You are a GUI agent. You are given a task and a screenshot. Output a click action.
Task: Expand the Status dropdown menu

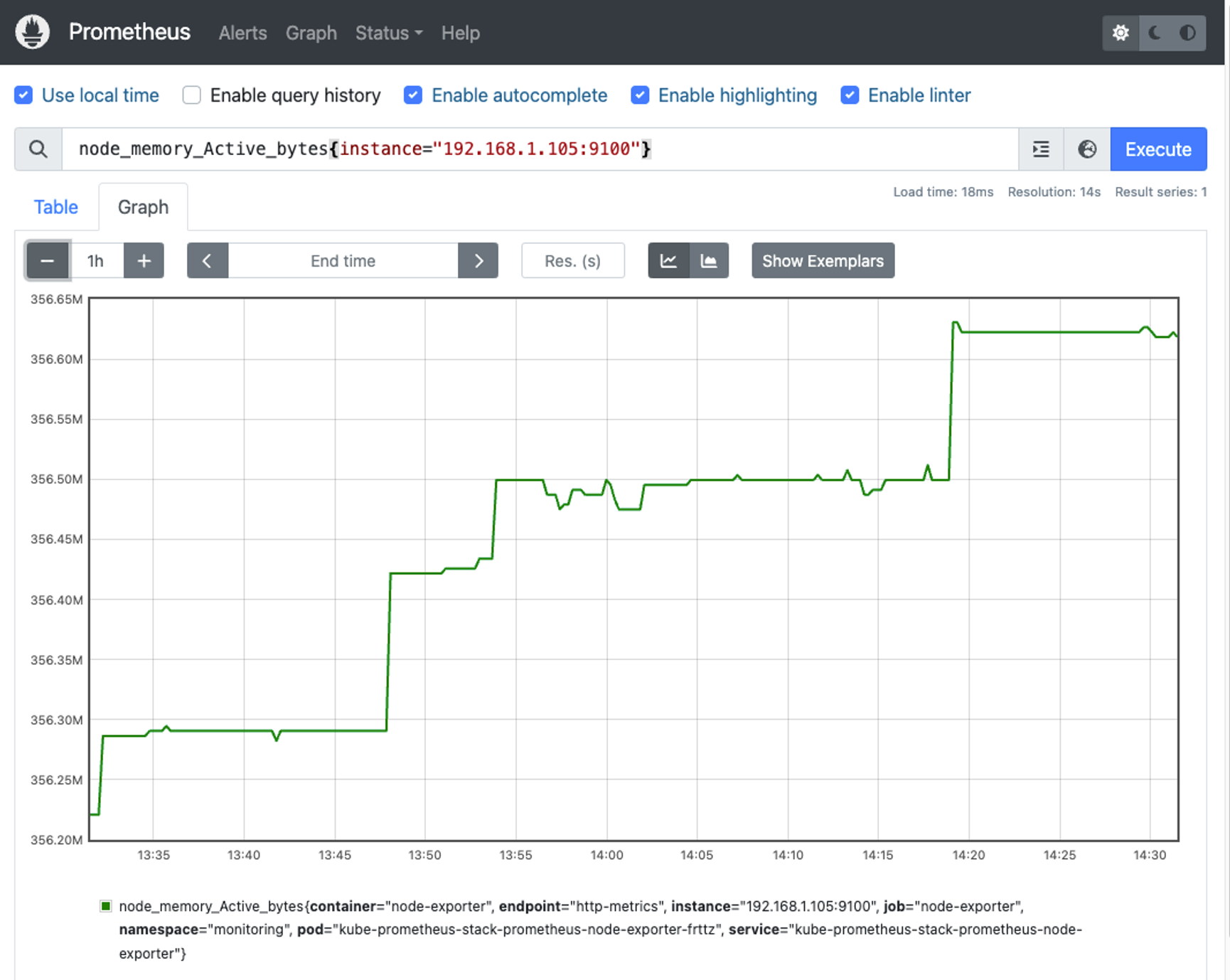click(x=389, y=33)
